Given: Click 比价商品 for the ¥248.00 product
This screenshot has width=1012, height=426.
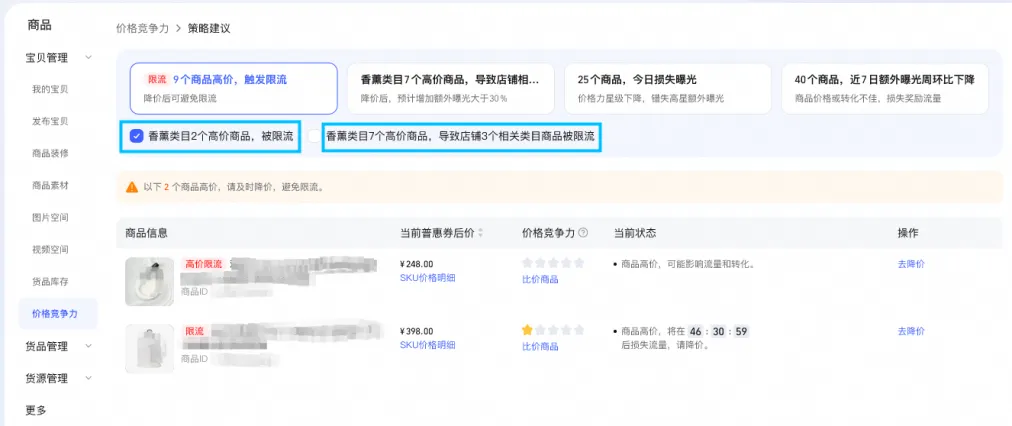Looking at the screenshot, I should point(540,279).
